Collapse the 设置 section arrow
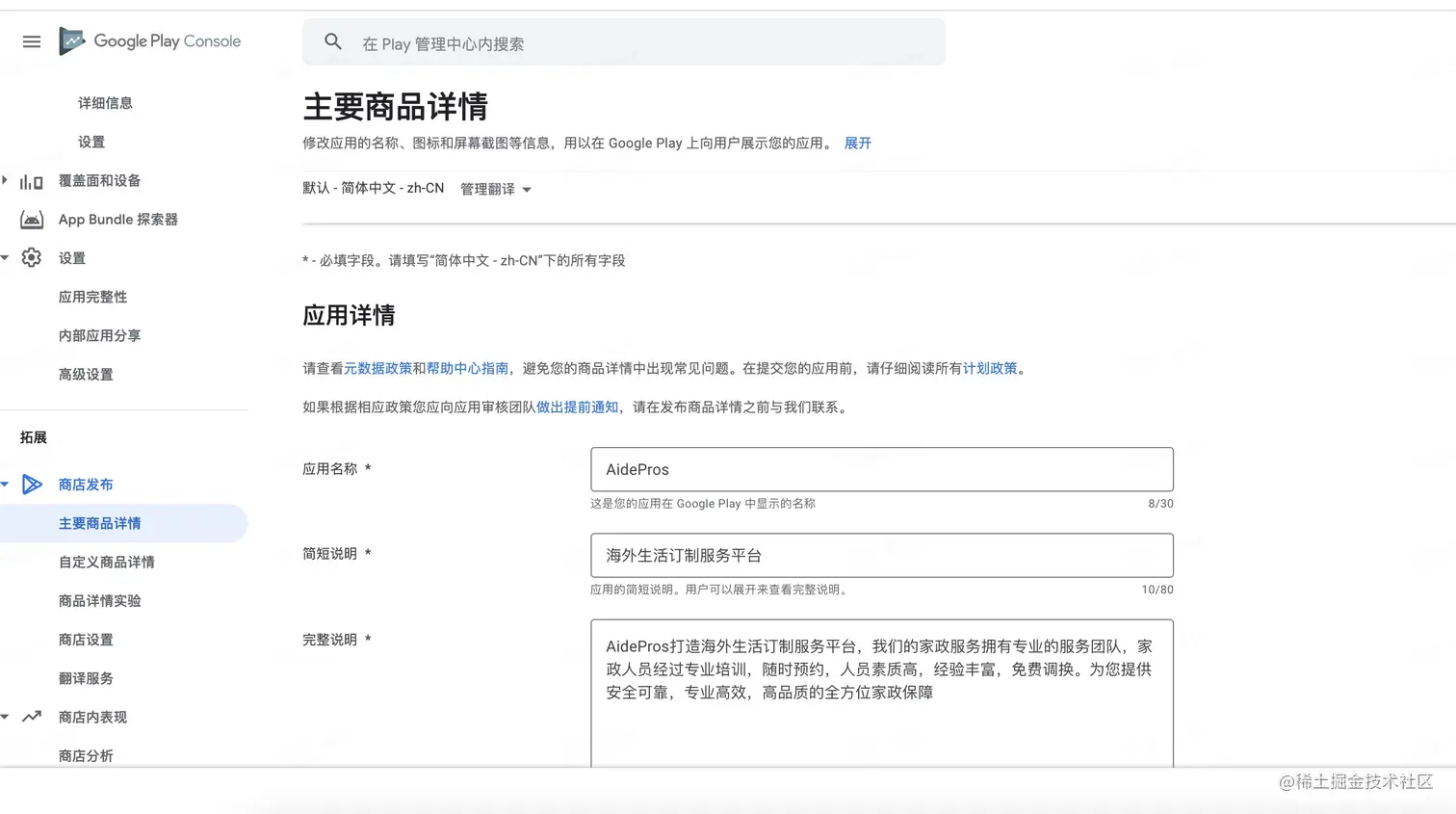This screenshot has height=814, width=1456. coord(5,258)
